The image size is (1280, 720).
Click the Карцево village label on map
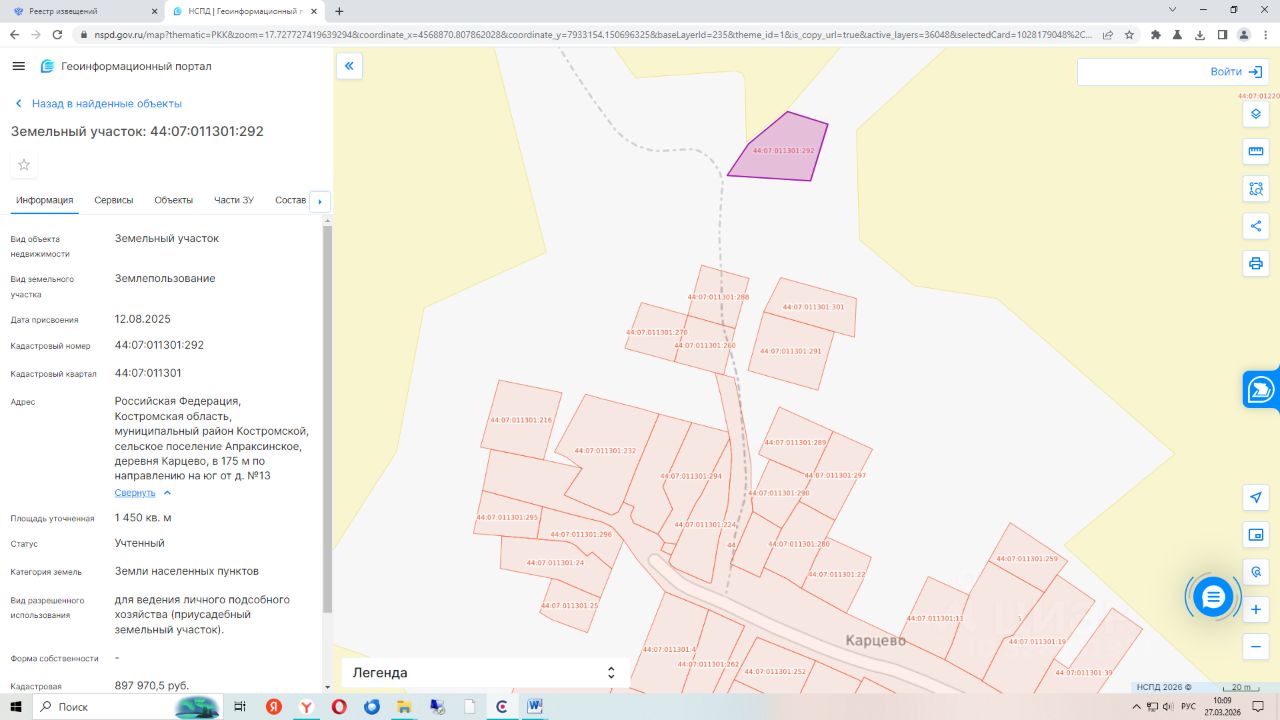point(875,640)
